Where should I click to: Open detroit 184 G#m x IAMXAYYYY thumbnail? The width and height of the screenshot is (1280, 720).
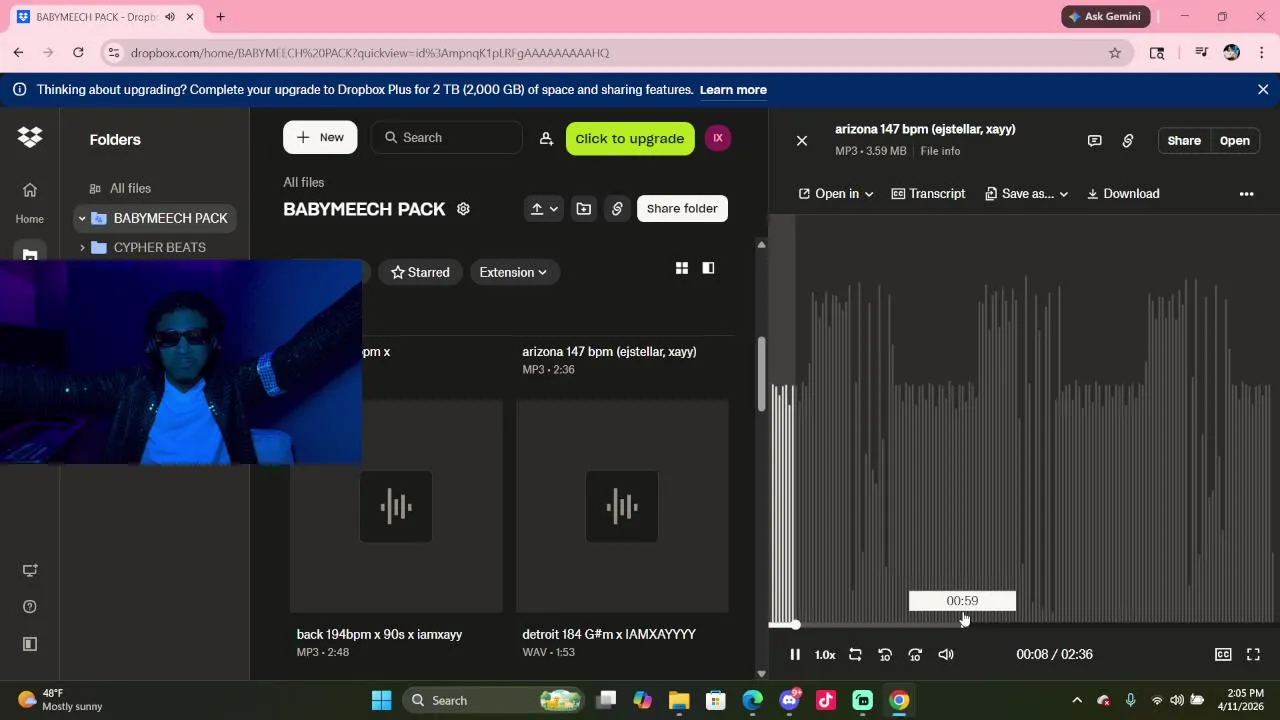click(622, 506)
